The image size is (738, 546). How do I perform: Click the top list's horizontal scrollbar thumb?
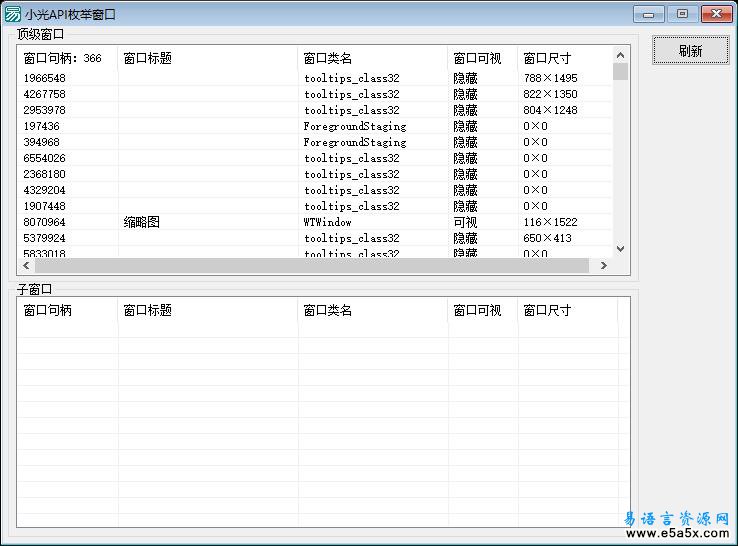pyautogui.click(x=312, y=265)
